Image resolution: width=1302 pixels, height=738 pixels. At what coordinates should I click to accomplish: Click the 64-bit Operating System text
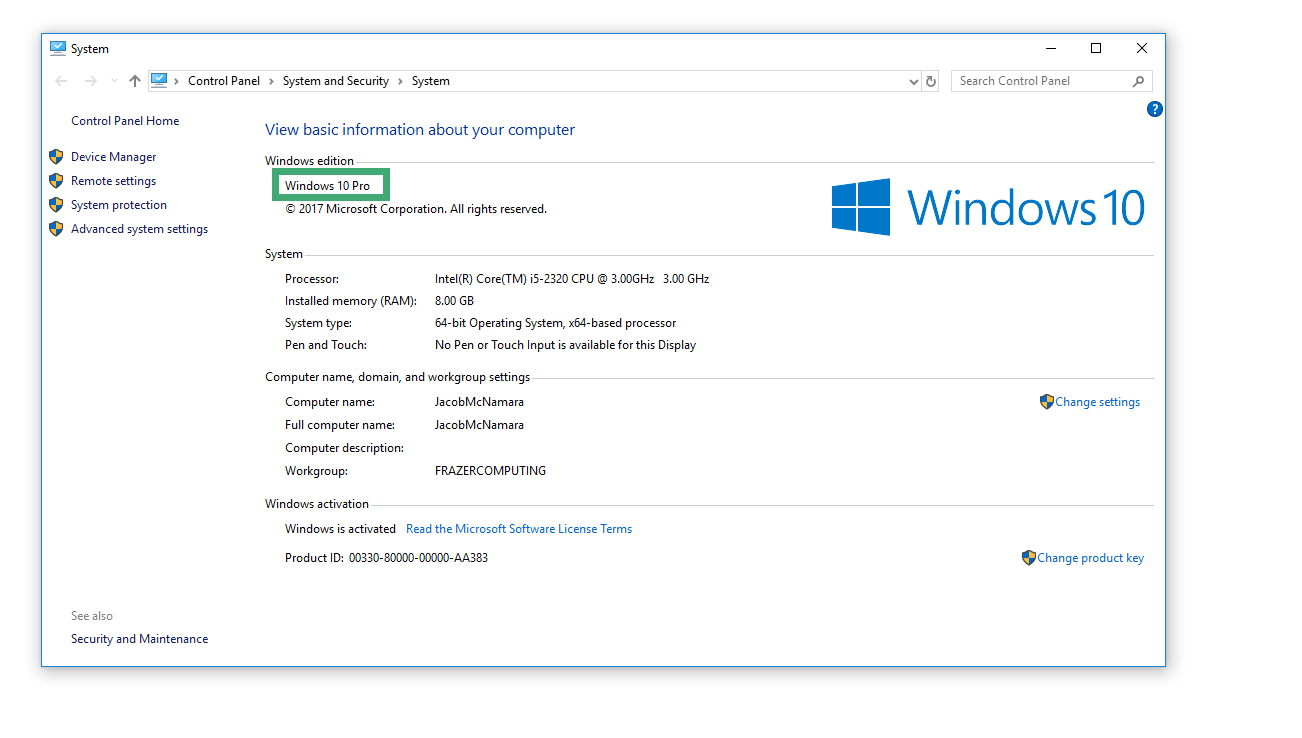(556, 323)
